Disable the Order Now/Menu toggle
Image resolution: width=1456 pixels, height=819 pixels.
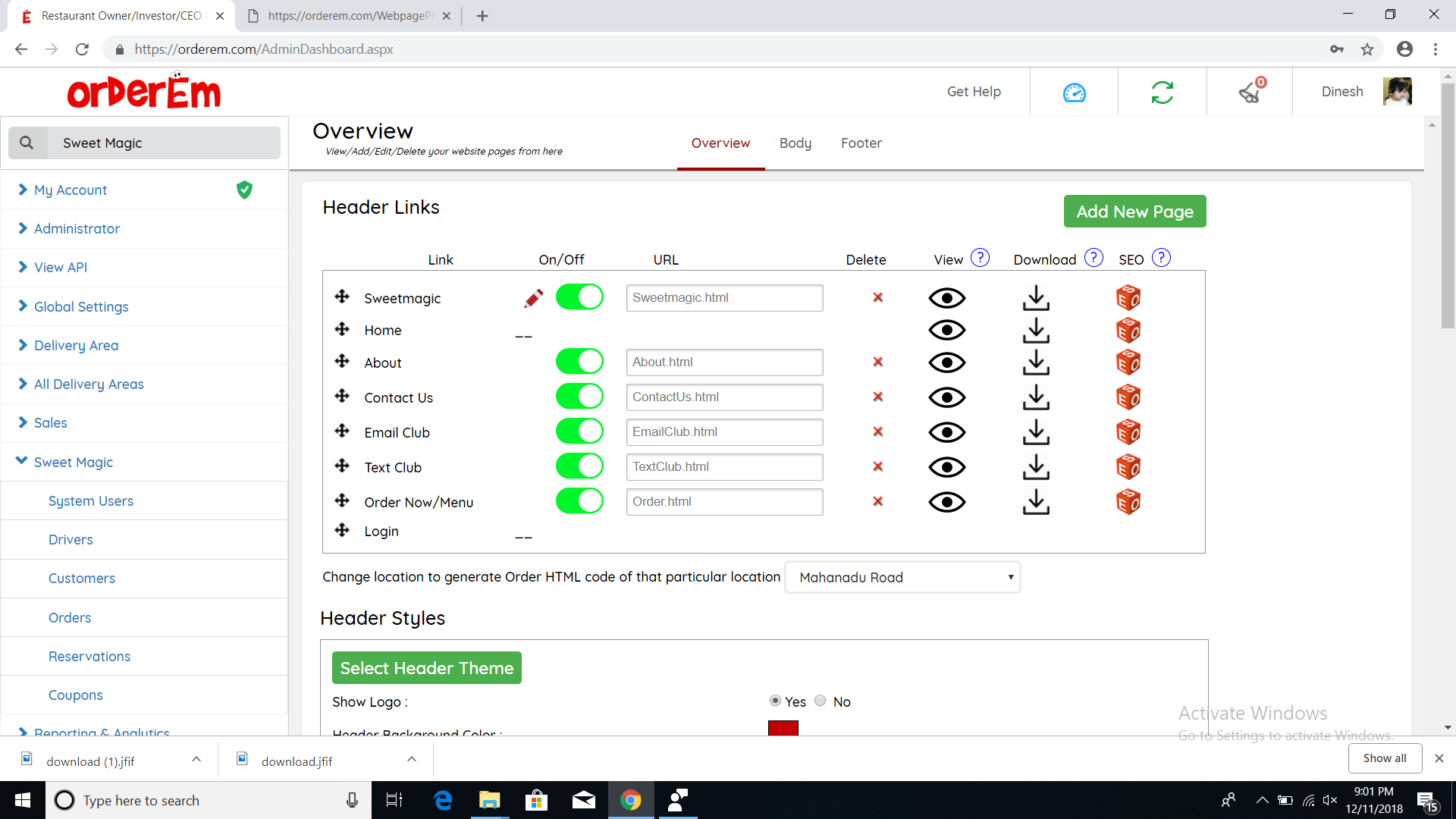point(579,501)
